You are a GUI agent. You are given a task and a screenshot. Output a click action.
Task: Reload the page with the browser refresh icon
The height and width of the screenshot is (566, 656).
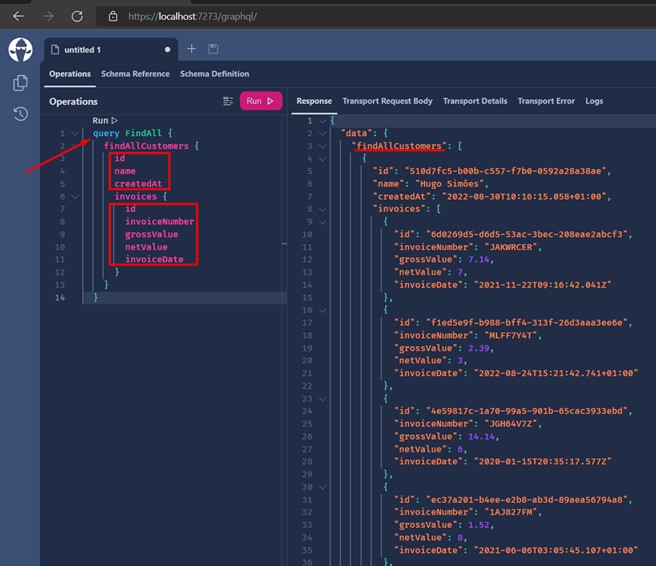point(79,16)
